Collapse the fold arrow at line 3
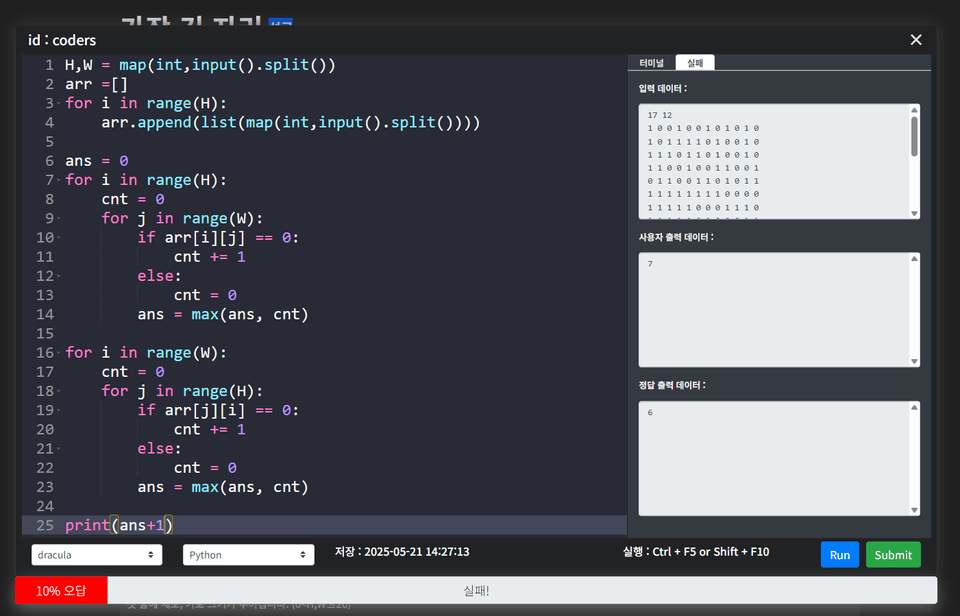The image size is (960, 616). tap(59, 103)
